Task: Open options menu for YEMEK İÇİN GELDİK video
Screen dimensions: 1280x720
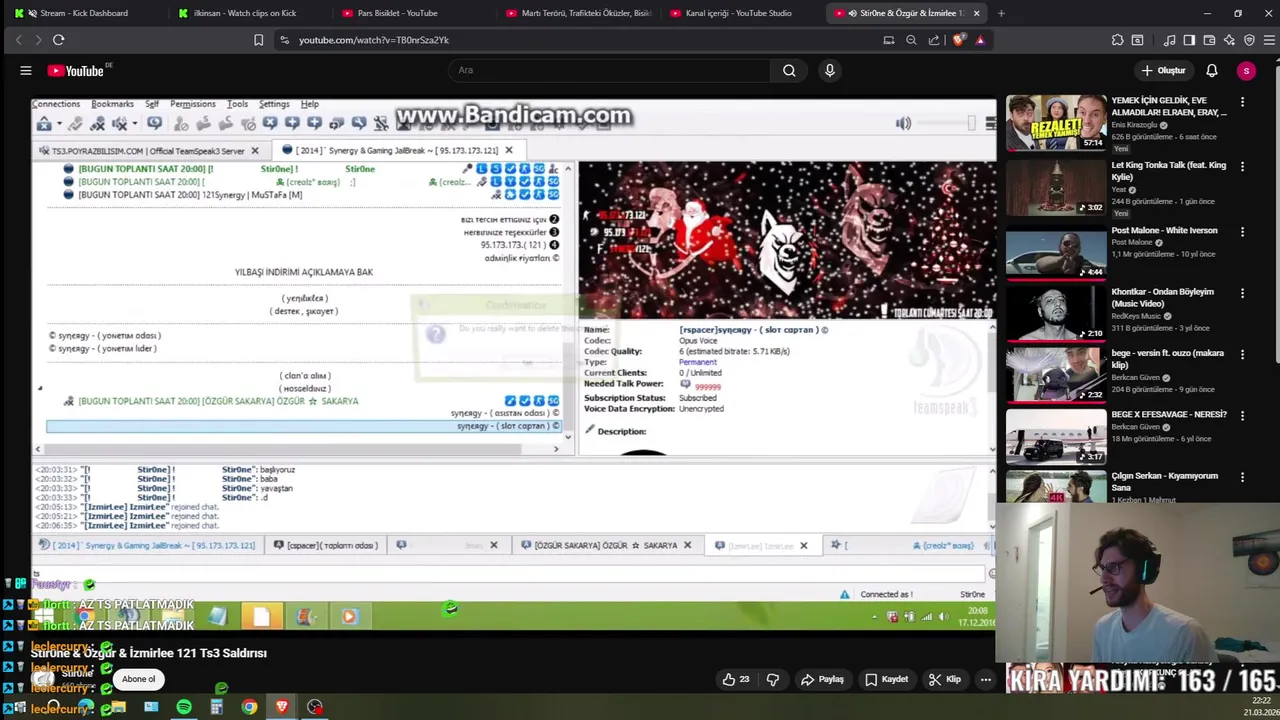Action: point(1242,102)
